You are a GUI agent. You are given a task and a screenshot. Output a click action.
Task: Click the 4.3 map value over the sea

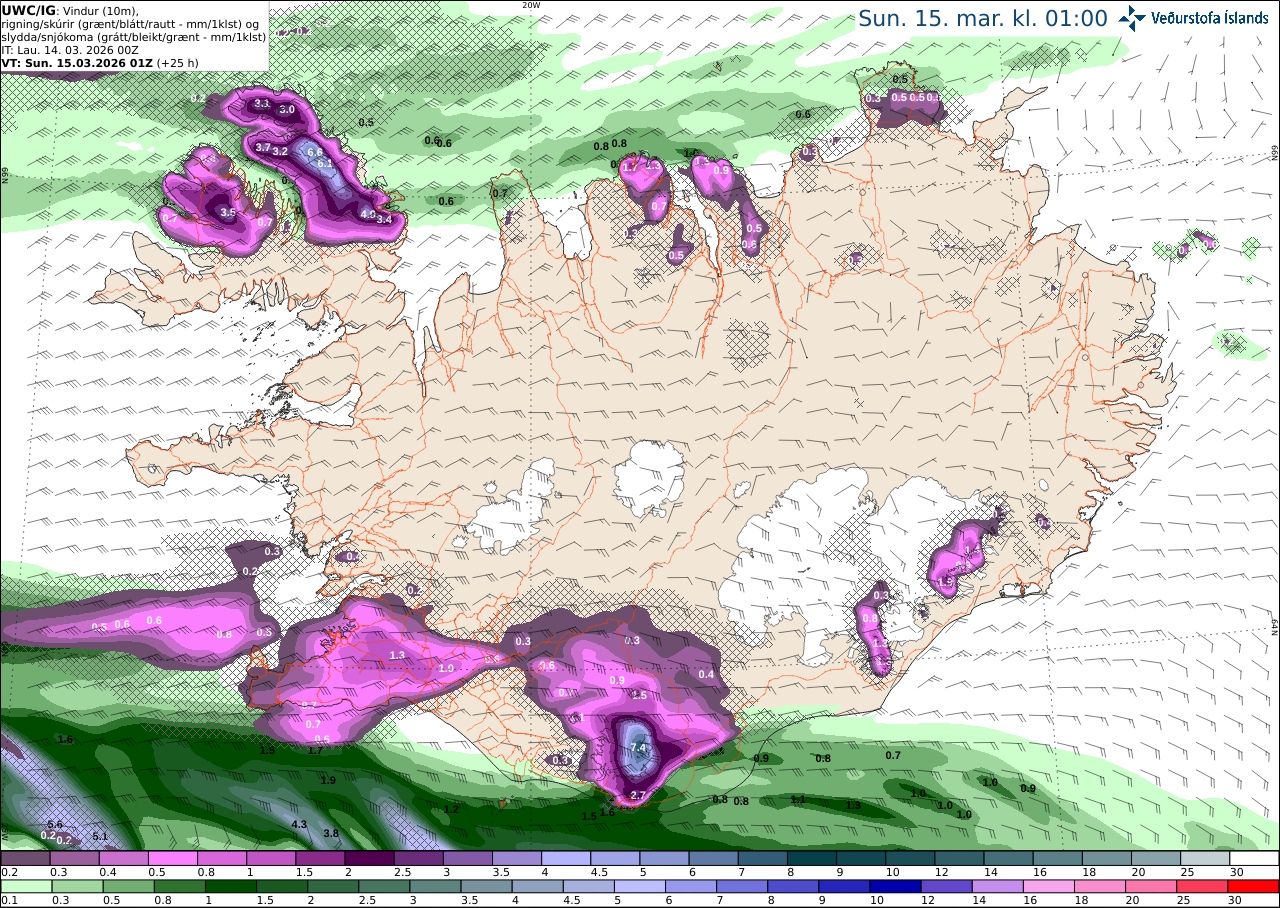pos(299,824)
